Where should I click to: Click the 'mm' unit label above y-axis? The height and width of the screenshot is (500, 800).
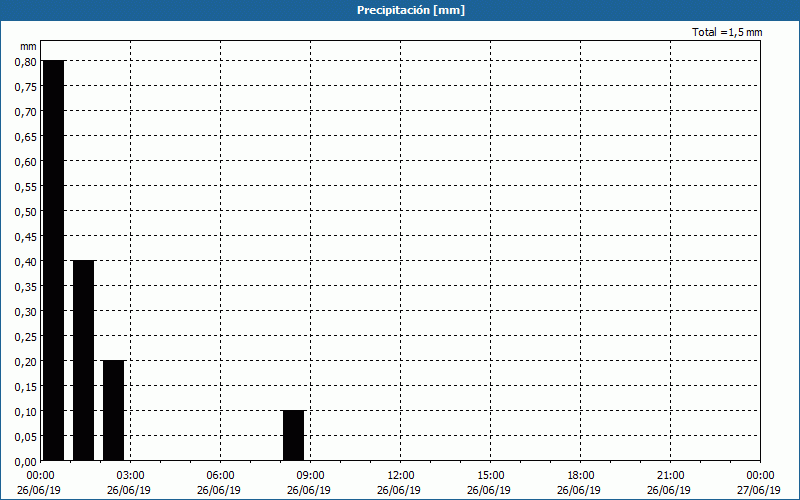tap(28, 46)
